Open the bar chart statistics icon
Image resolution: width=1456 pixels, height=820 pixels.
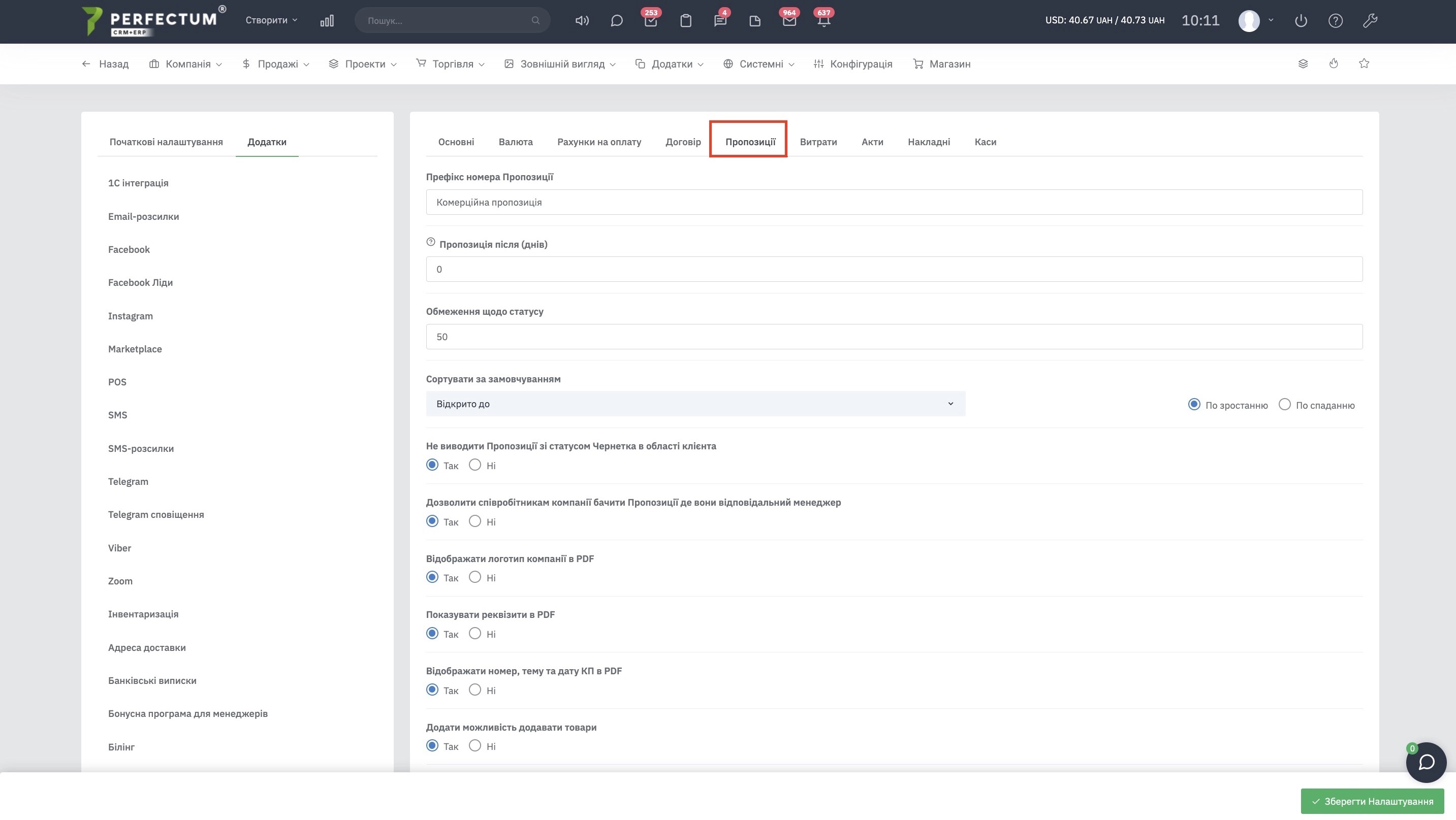click(327, 21)
